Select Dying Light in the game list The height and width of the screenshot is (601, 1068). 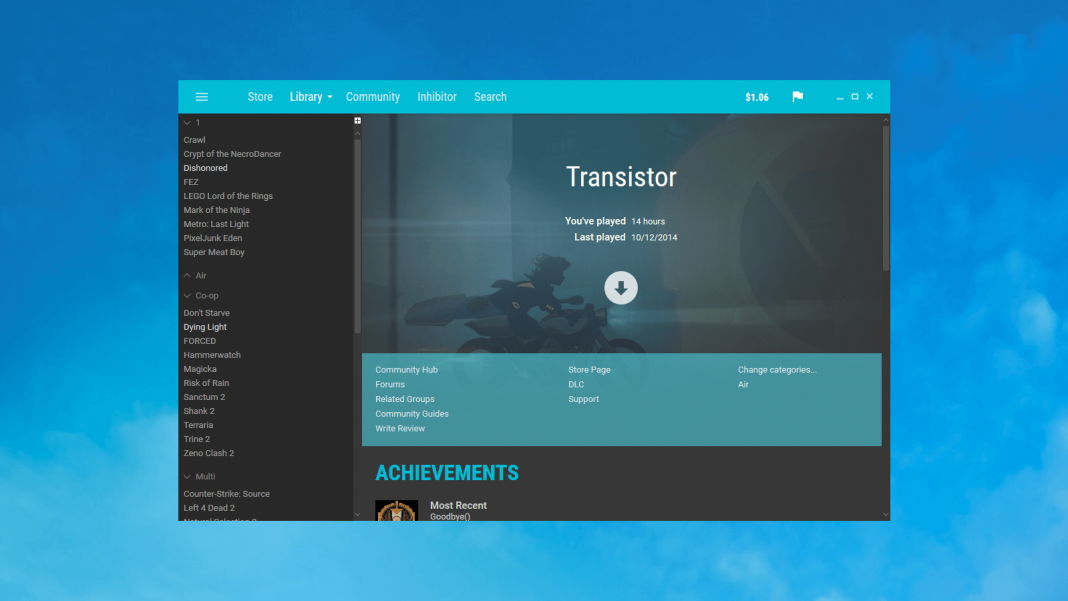pyautogui.click(x=205, y=327)
